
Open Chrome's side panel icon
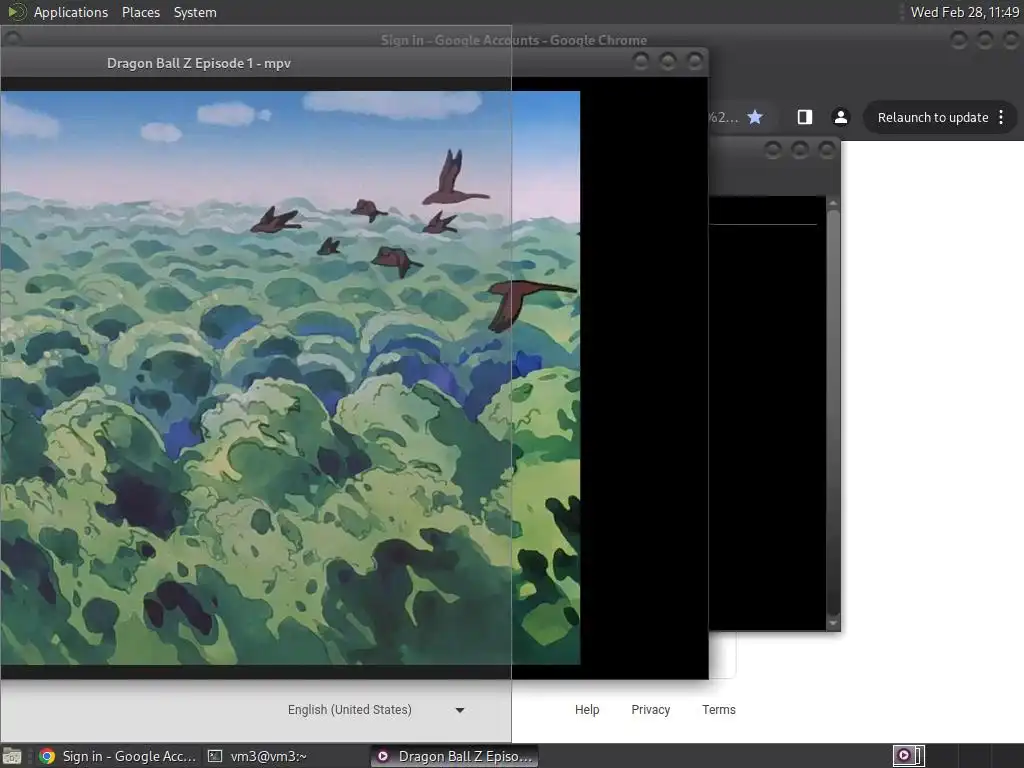[805, 117]
